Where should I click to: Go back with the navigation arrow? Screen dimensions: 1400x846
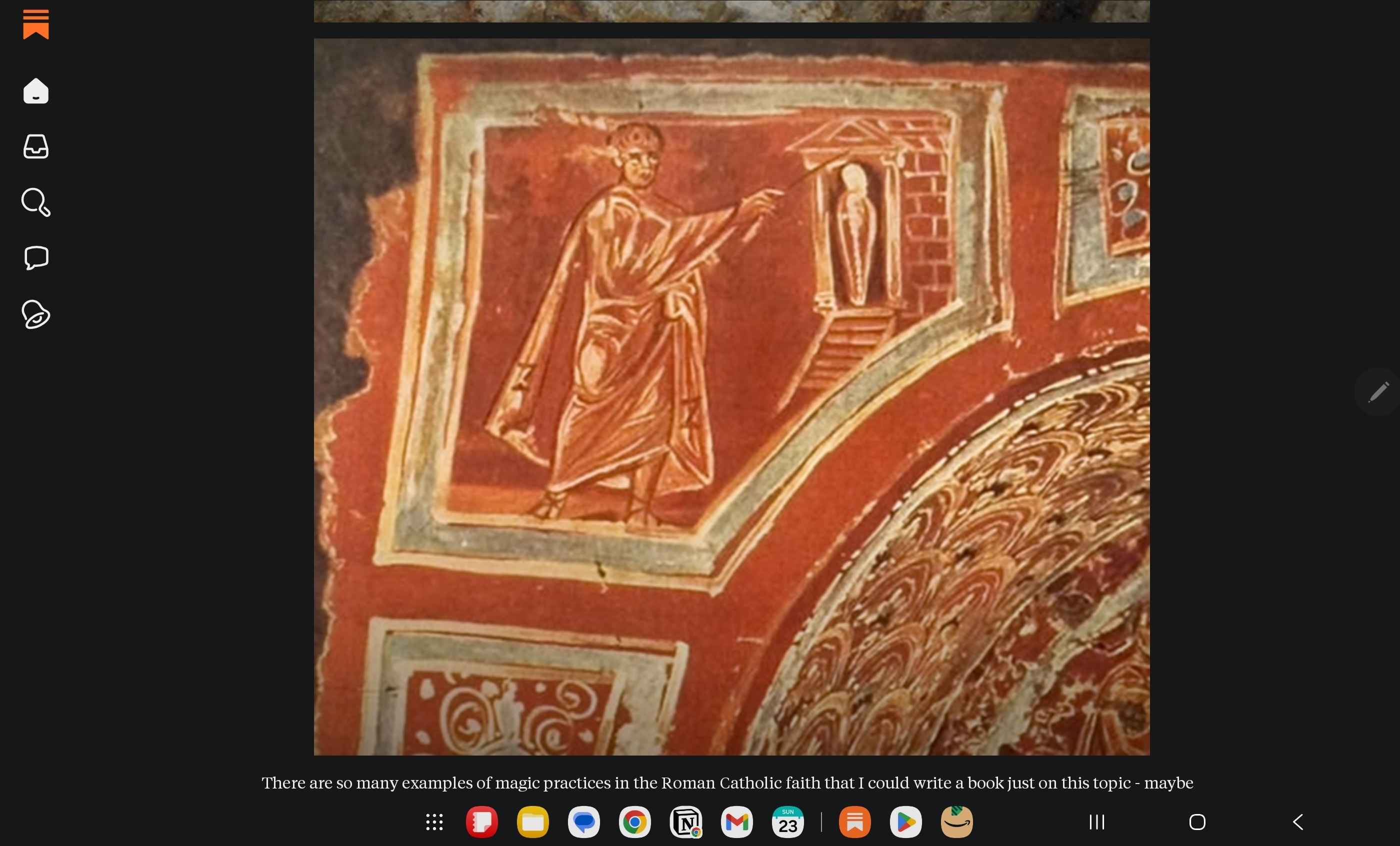1297,822
